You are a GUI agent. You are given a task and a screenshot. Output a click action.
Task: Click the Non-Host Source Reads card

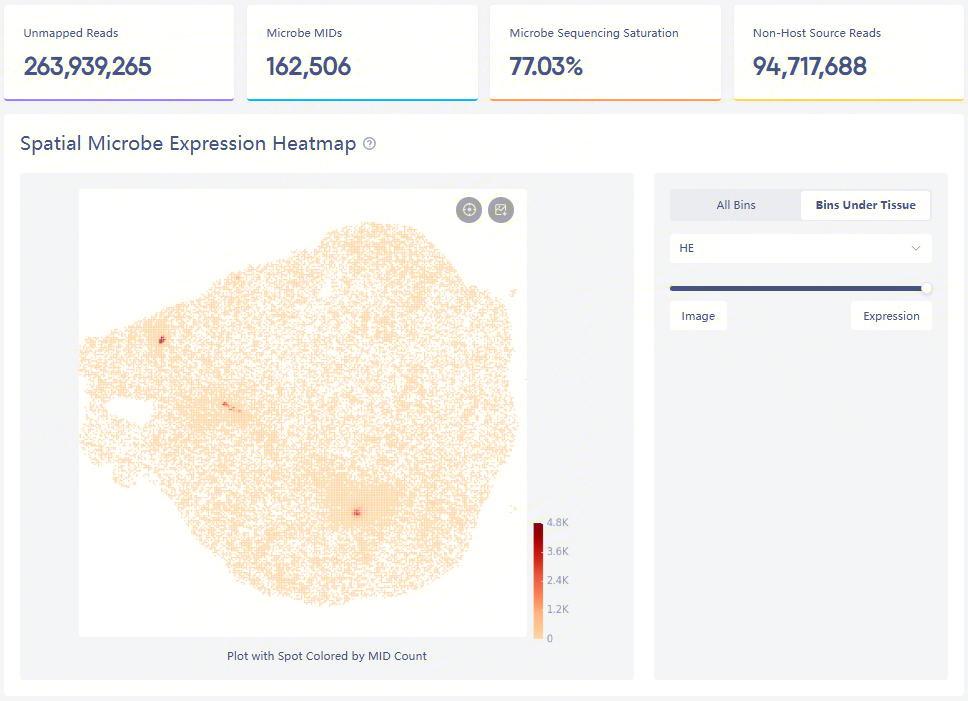click(x=848, y=53)
